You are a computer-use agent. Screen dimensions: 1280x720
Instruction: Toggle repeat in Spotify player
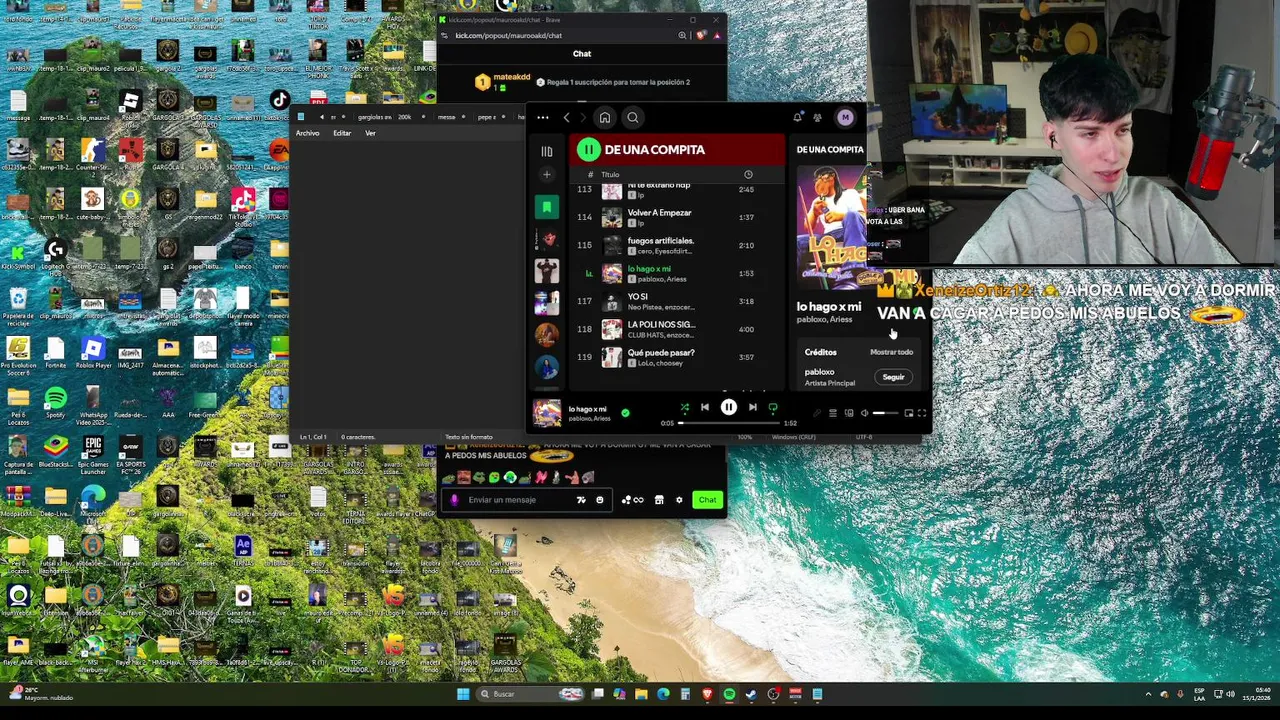pos(772,407)
